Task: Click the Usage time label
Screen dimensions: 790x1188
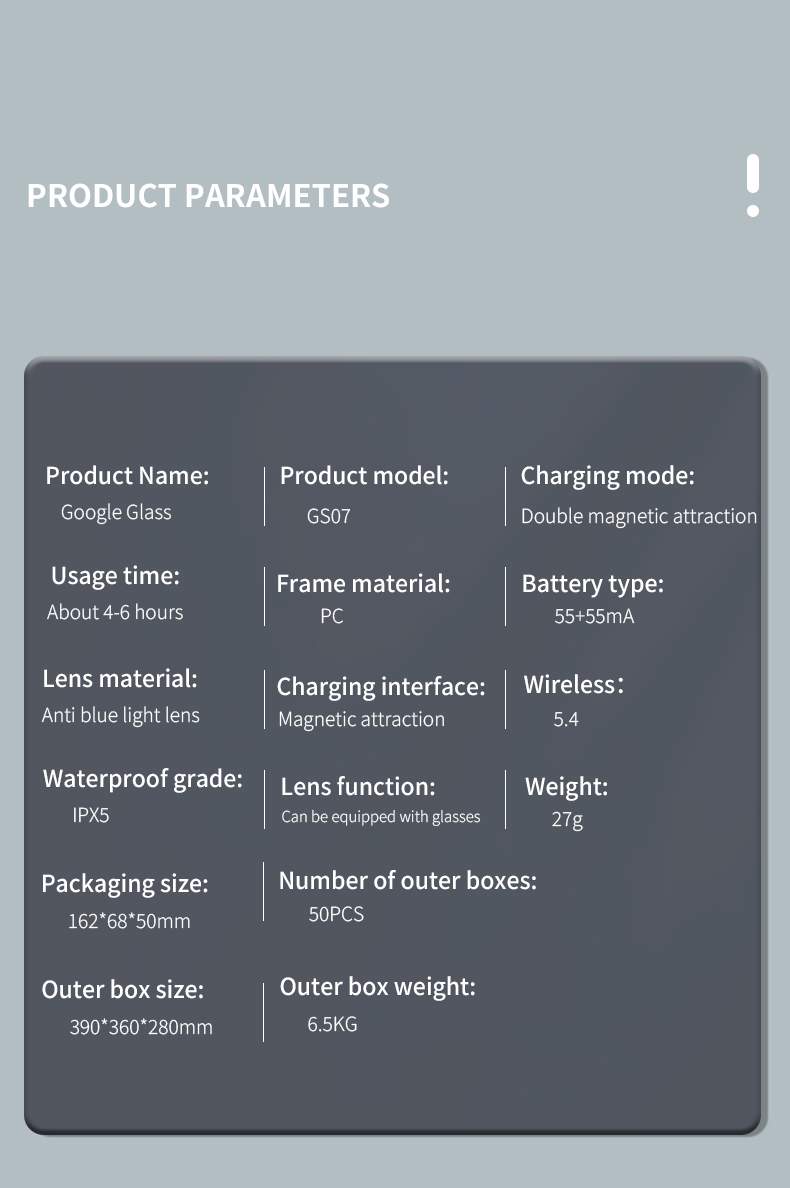Action: coord(115,576)
